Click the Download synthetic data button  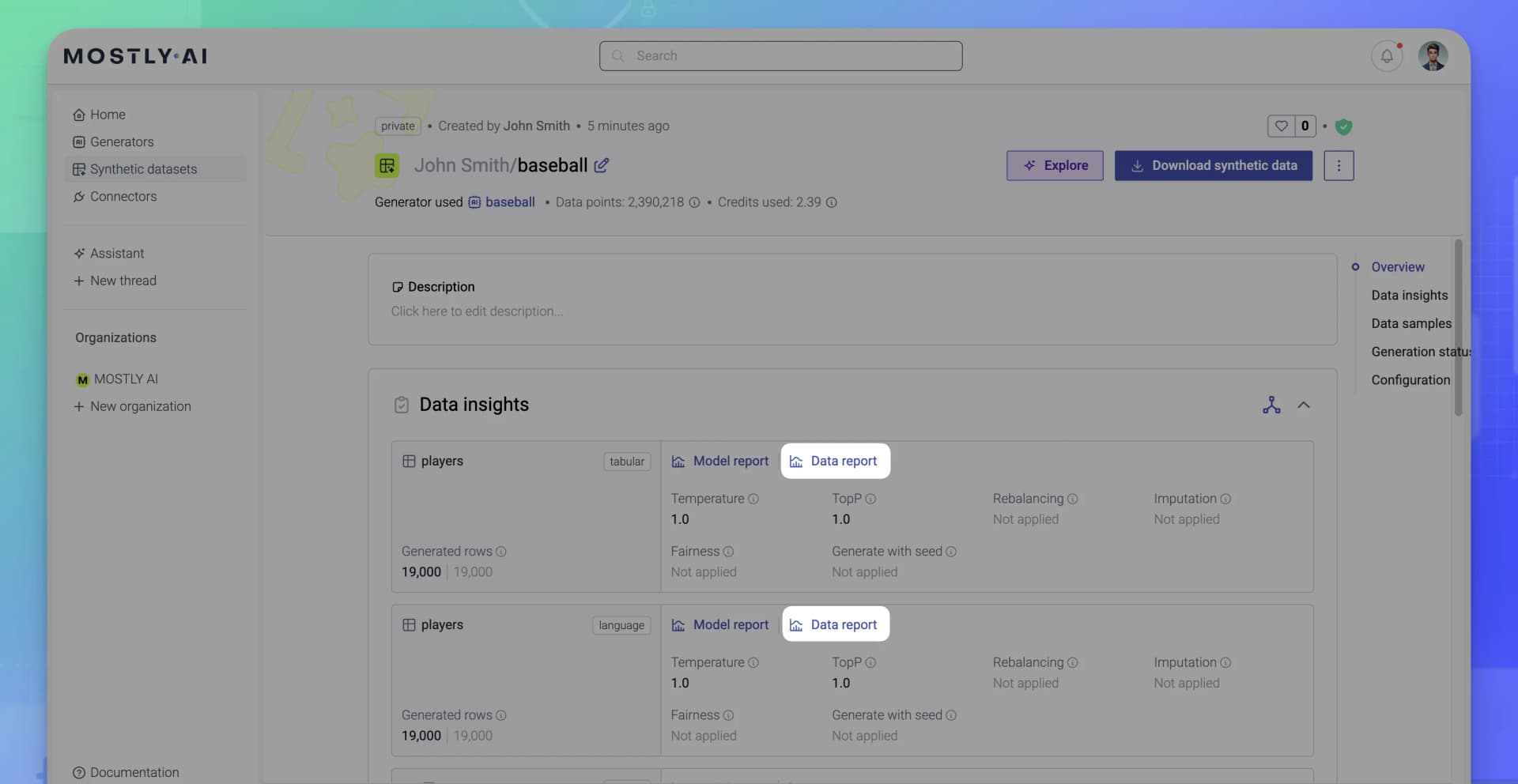(1214, 165)
